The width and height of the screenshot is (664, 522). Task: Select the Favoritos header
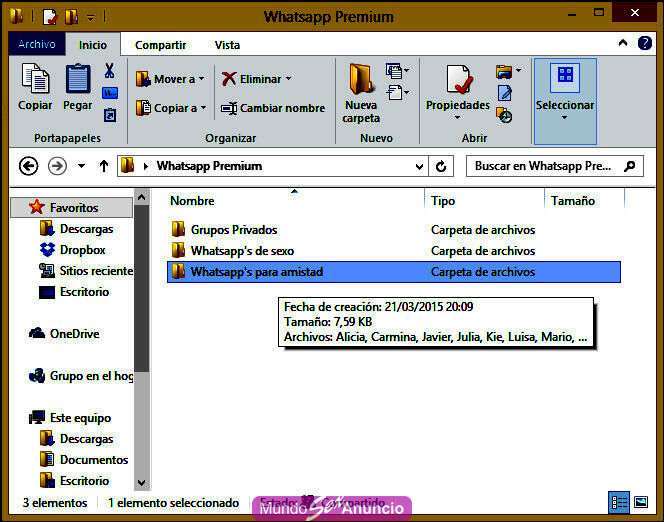click(x=71, y=207)
